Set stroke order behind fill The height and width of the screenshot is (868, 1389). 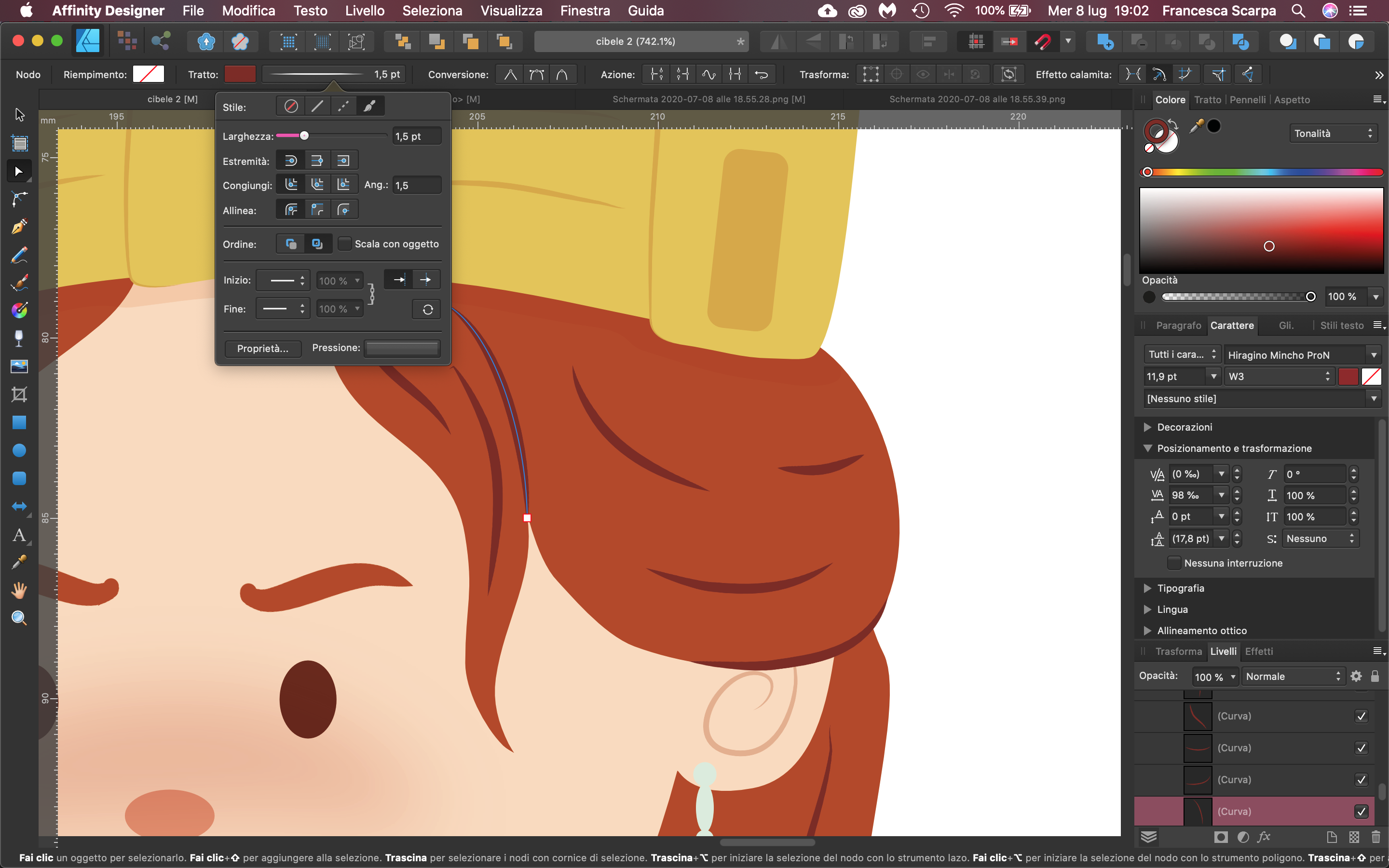pos(291,244)
